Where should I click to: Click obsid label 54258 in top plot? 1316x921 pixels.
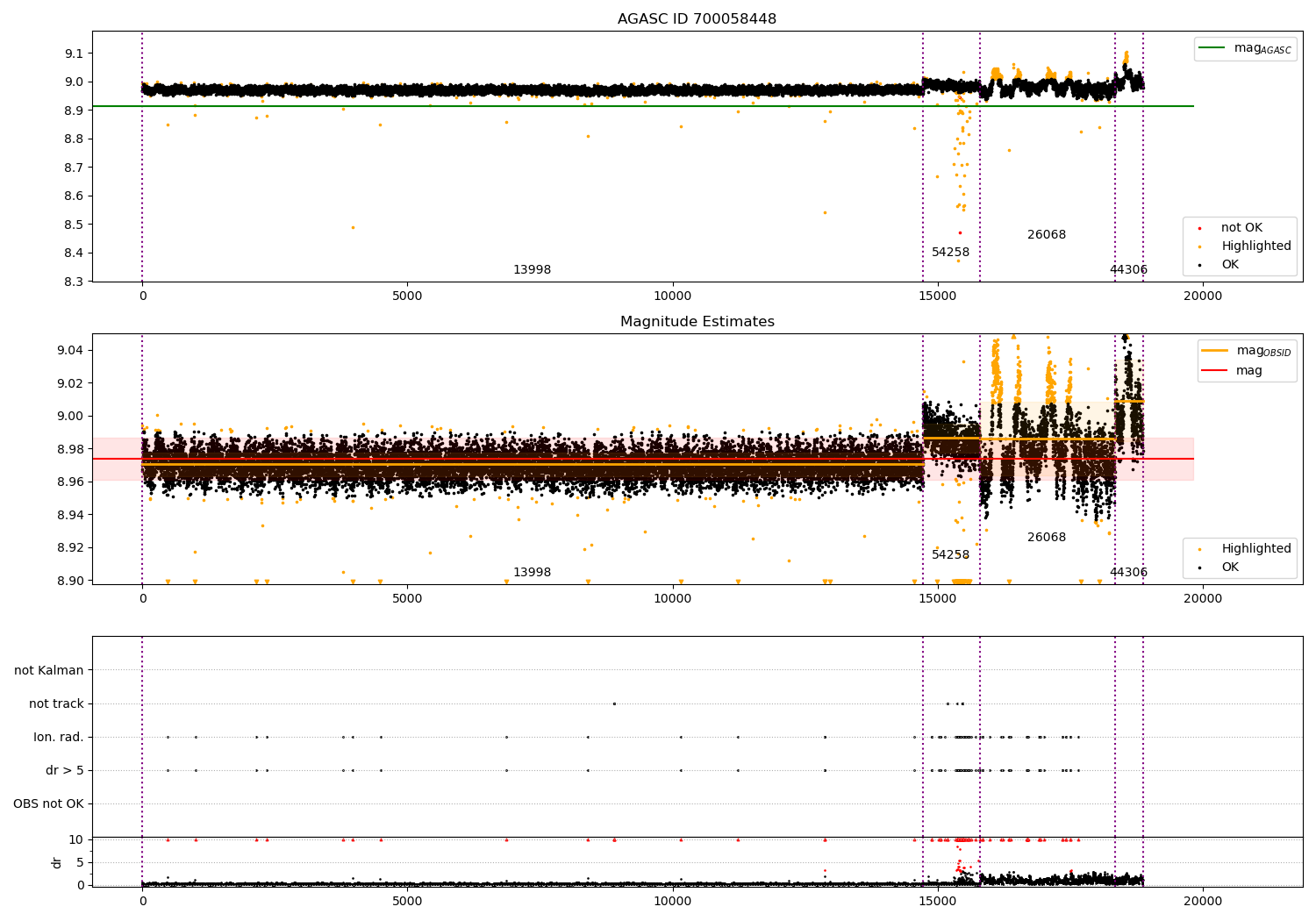coord(950,252)
